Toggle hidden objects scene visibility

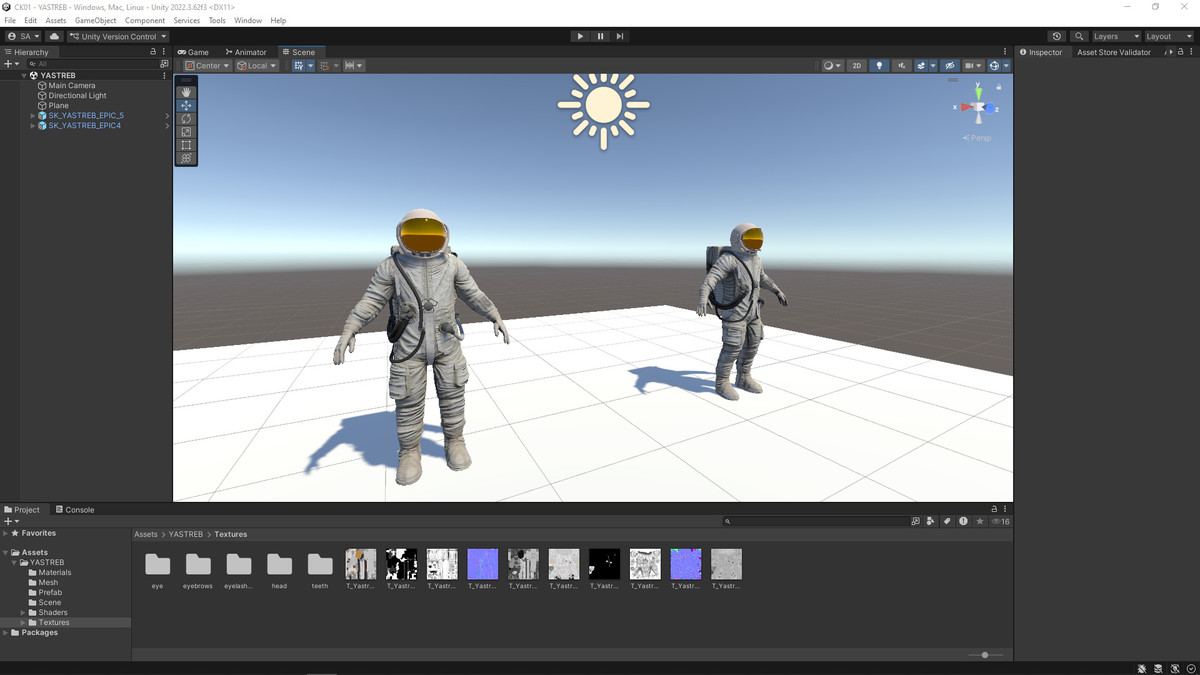[x=950, y=66]
